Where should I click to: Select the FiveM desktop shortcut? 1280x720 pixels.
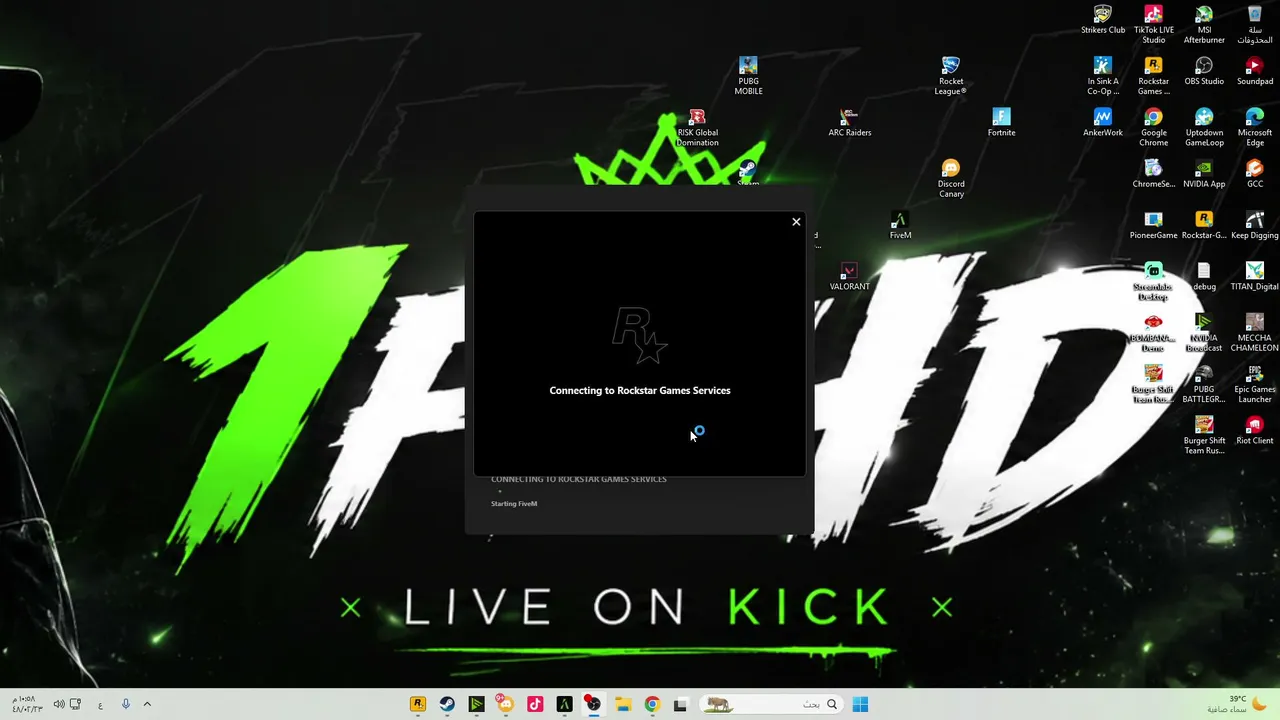point(900,225)
